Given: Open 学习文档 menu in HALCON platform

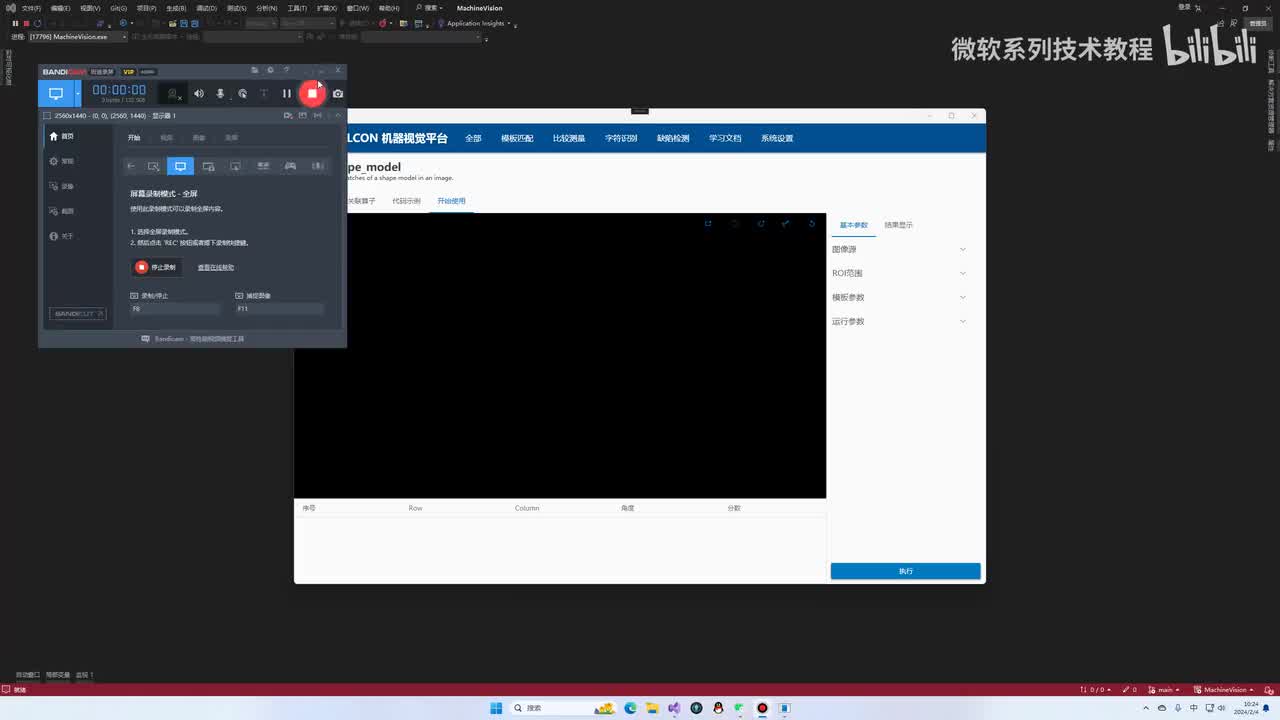Looking at the screenshot, I should (725, 138).
